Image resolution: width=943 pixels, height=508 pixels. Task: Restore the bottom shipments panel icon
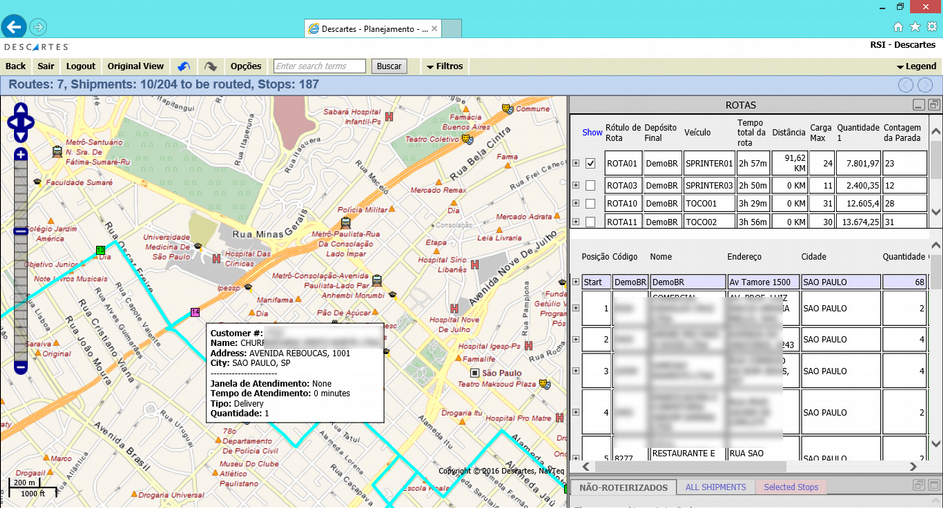pos(918,485)
